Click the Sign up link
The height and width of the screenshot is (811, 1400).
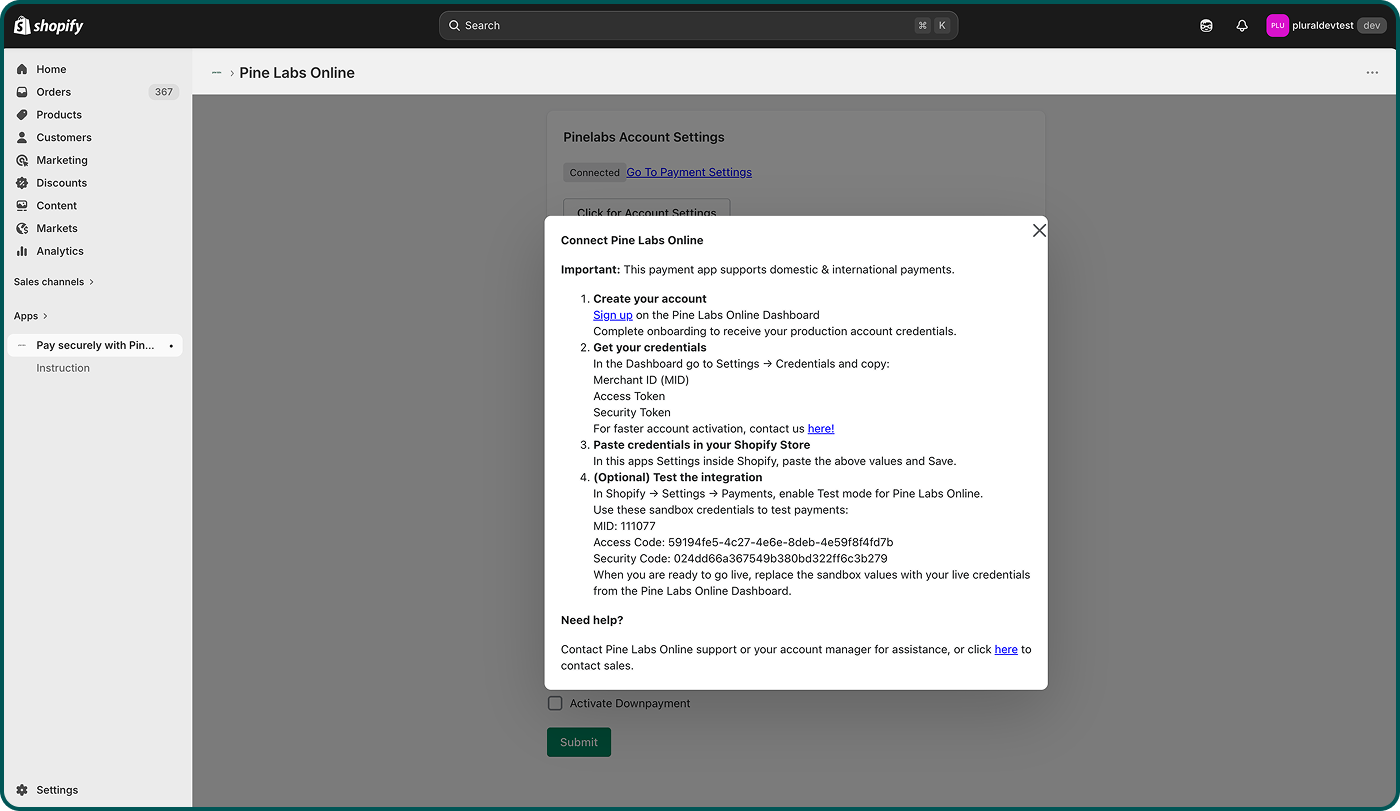click(613, 315)
